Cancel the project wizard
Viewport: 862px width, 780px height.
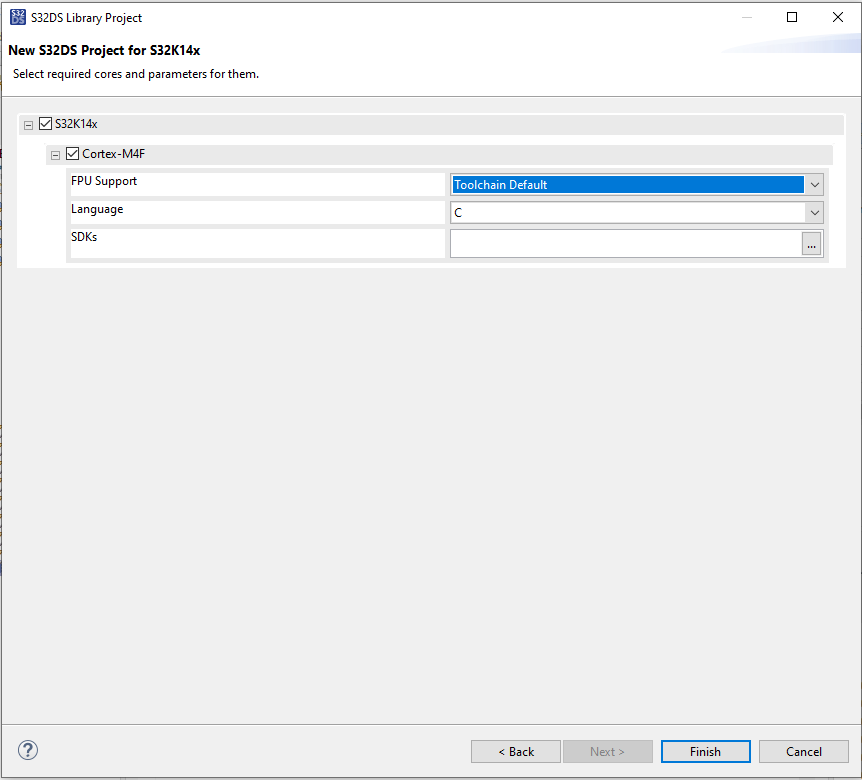(x=804, y=751)
